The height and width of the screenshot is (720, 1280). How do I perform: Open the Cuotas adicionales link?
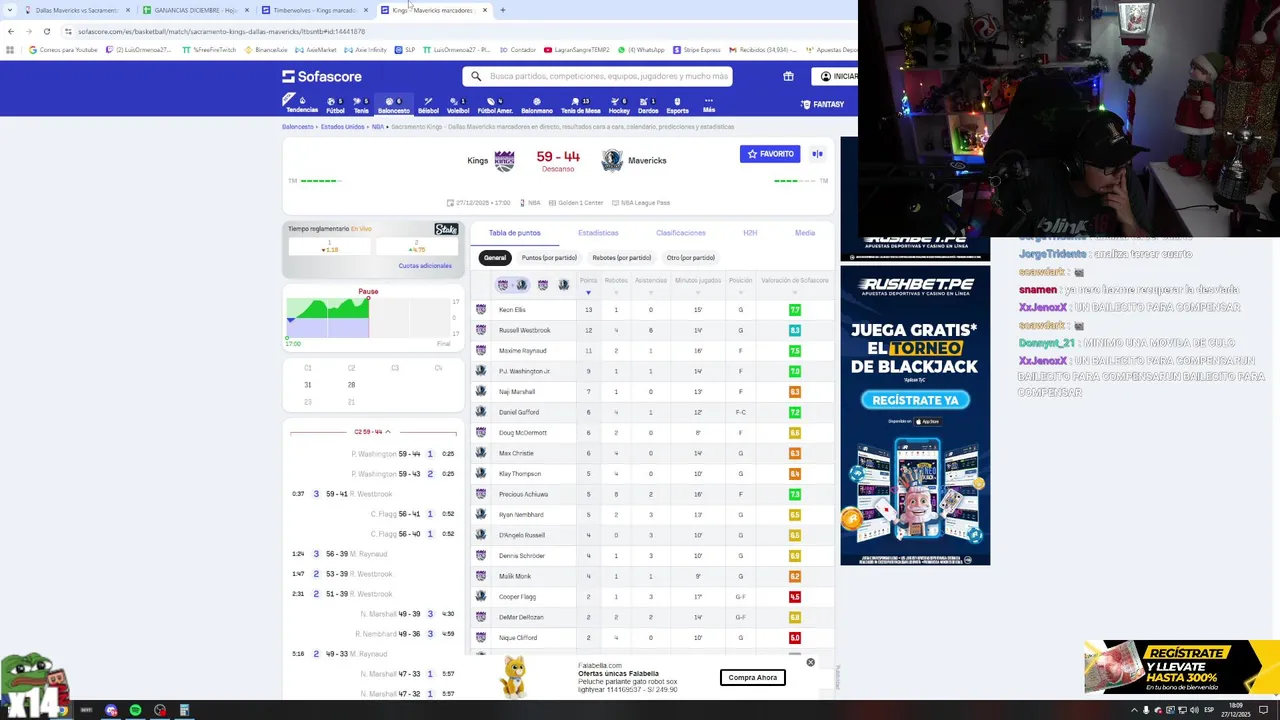425,266
